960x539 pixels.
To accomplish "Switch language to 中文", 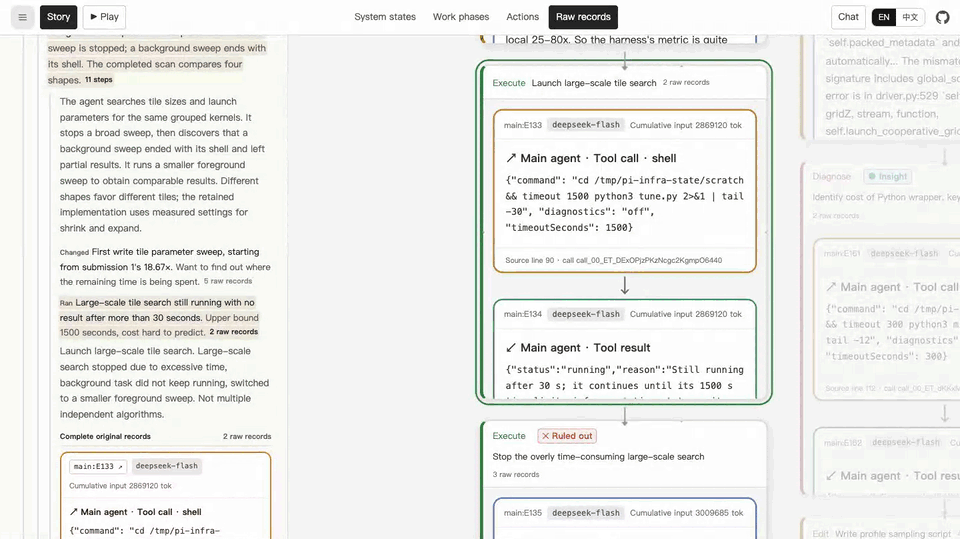I will coord(910,17).
